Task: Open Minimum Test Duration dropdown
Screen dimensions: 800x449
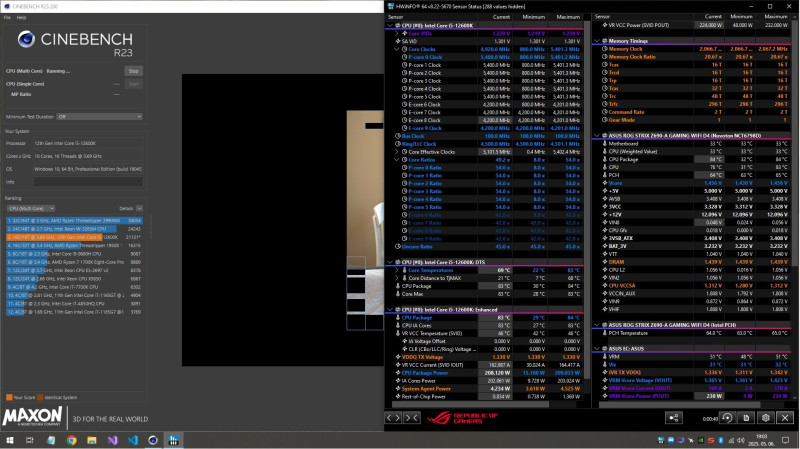Action: (99, 117)
